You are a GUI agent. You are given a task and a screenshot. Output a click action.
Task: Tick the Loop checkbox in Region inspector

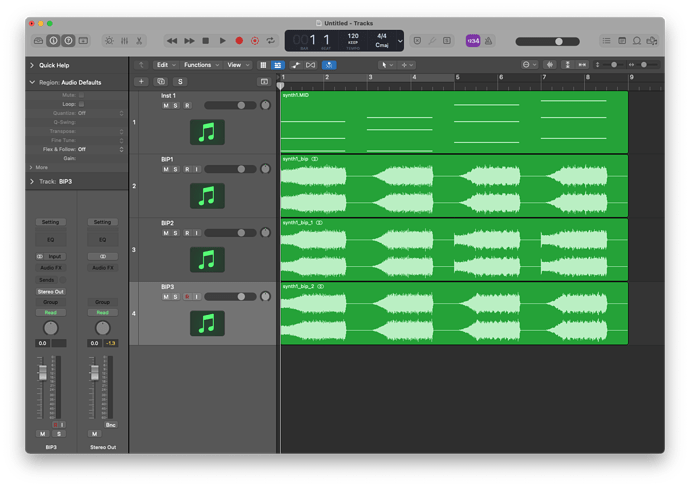pos(81,103)
